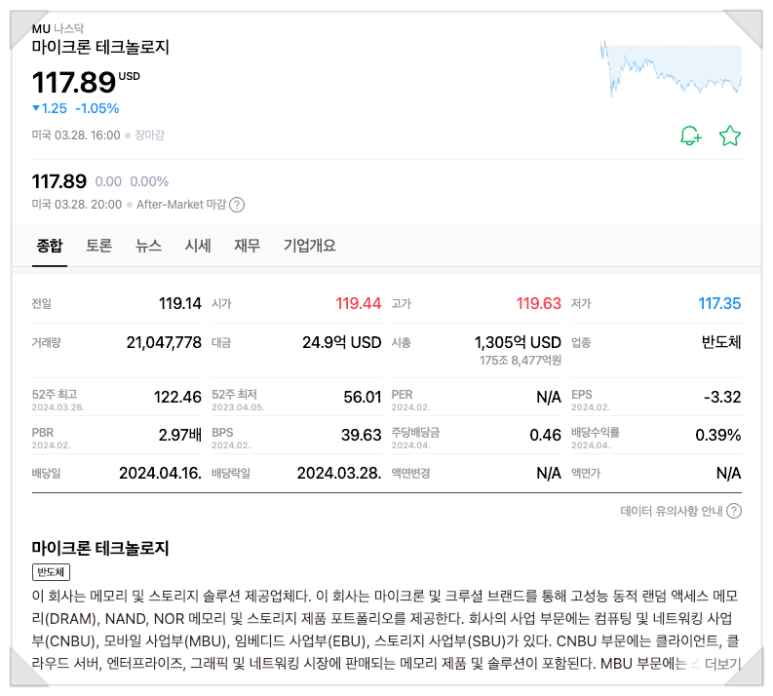
Task: Open the 뉴스 tab
Action: pyautogui.click(x=148, y=245)
